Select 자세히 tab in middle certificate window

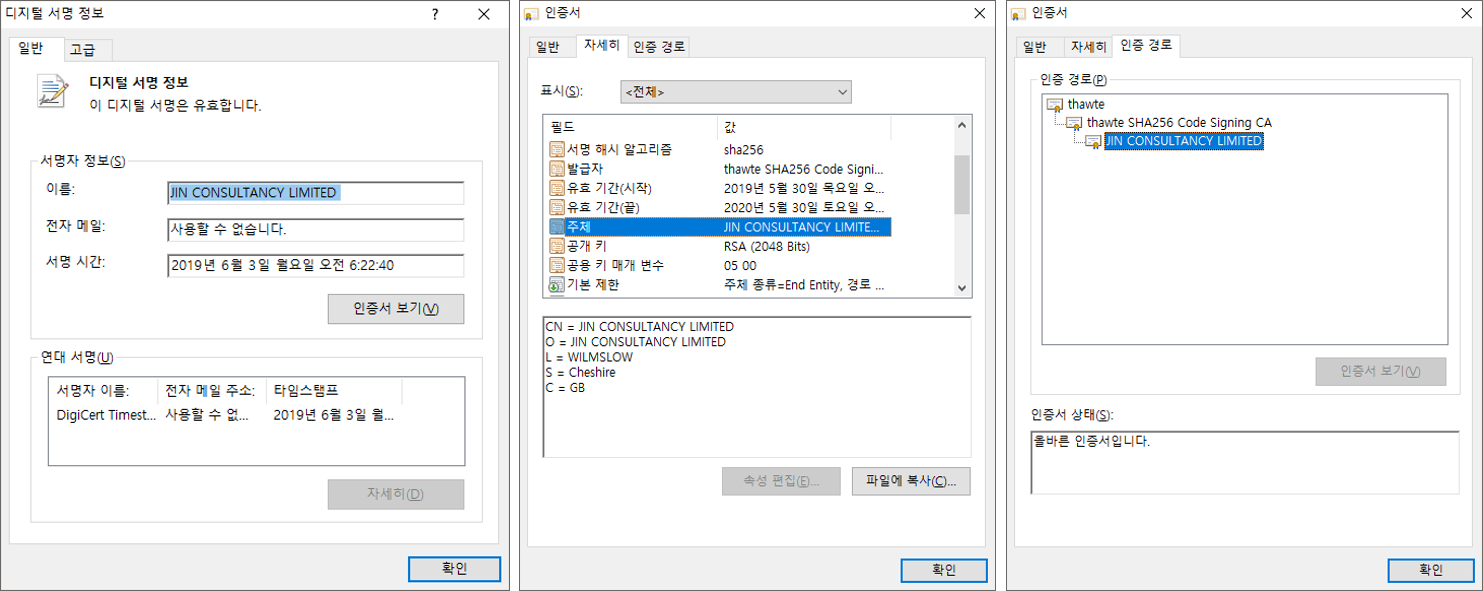tap(602, 45)
